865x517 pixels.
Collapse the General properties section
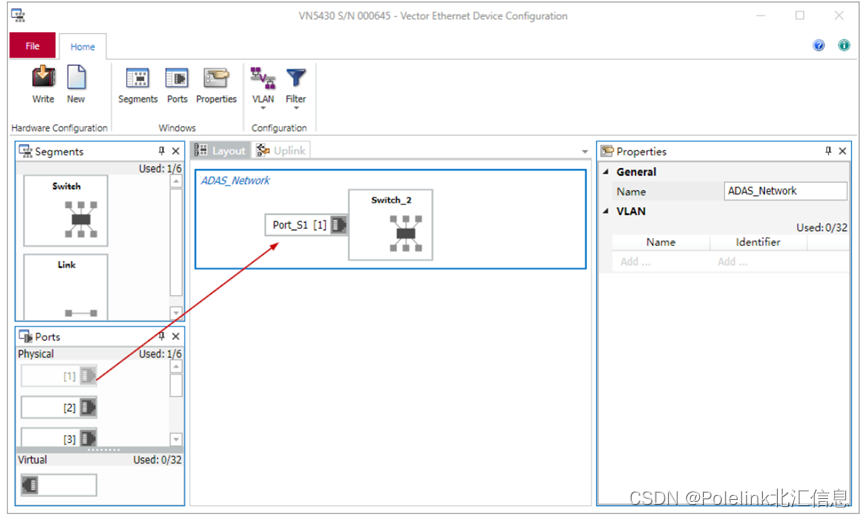(606, 172)
